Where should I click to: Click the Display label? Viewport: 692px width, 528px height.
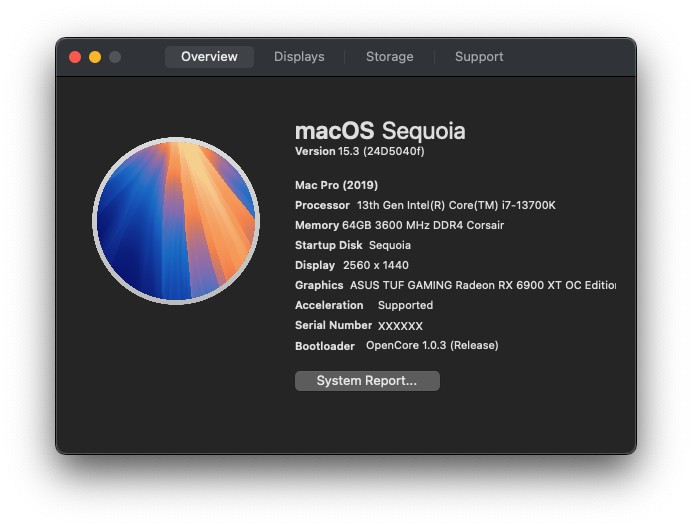315,265
